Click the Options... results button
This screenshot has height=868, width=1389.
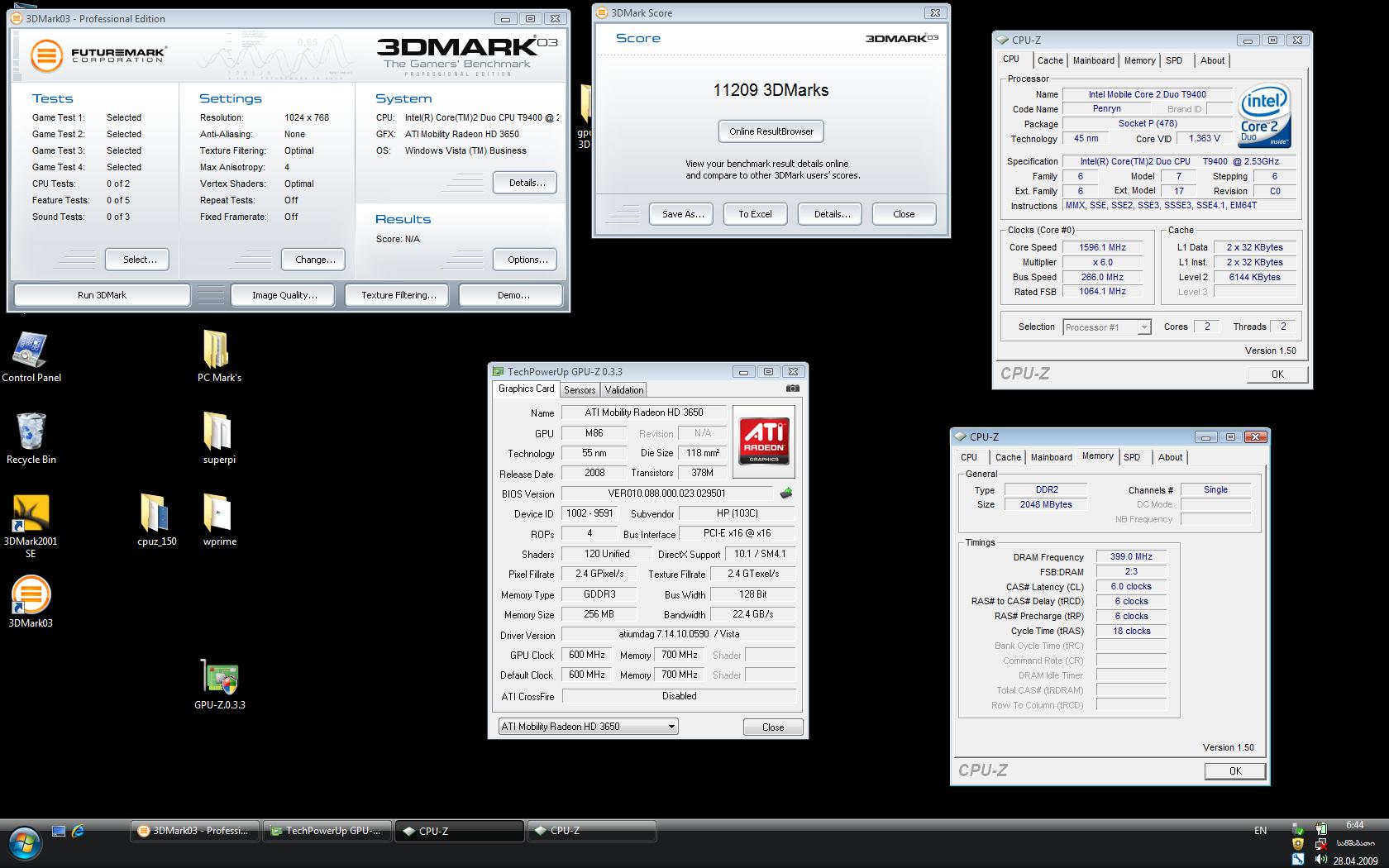(x=525, y=260)
